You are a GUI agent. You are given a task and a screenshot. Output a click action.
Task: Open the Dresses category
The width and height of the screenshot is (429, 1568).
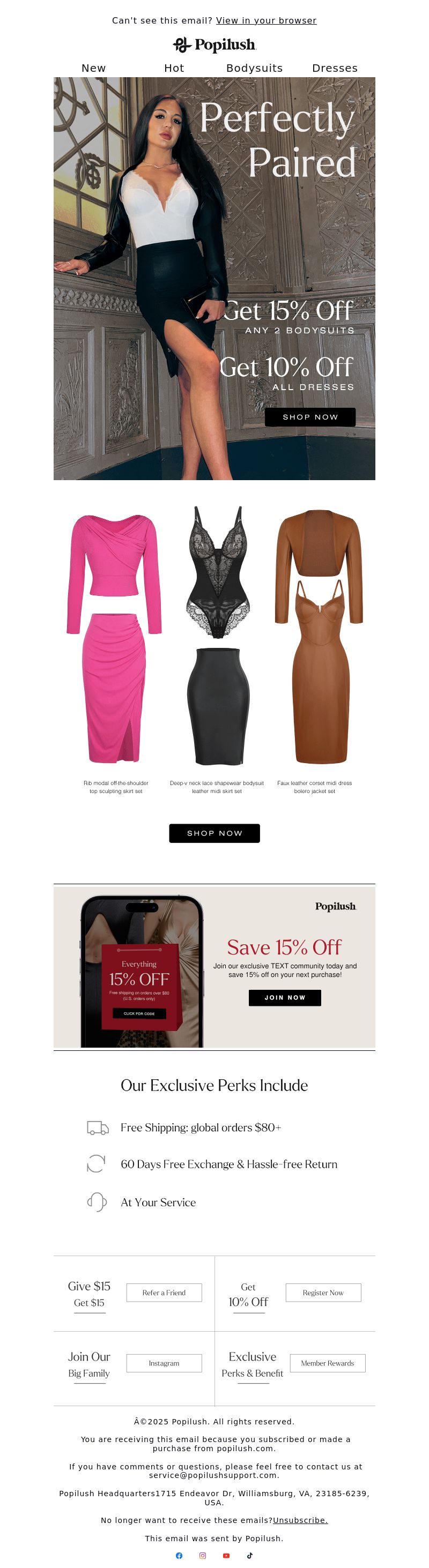click(335, 68)
